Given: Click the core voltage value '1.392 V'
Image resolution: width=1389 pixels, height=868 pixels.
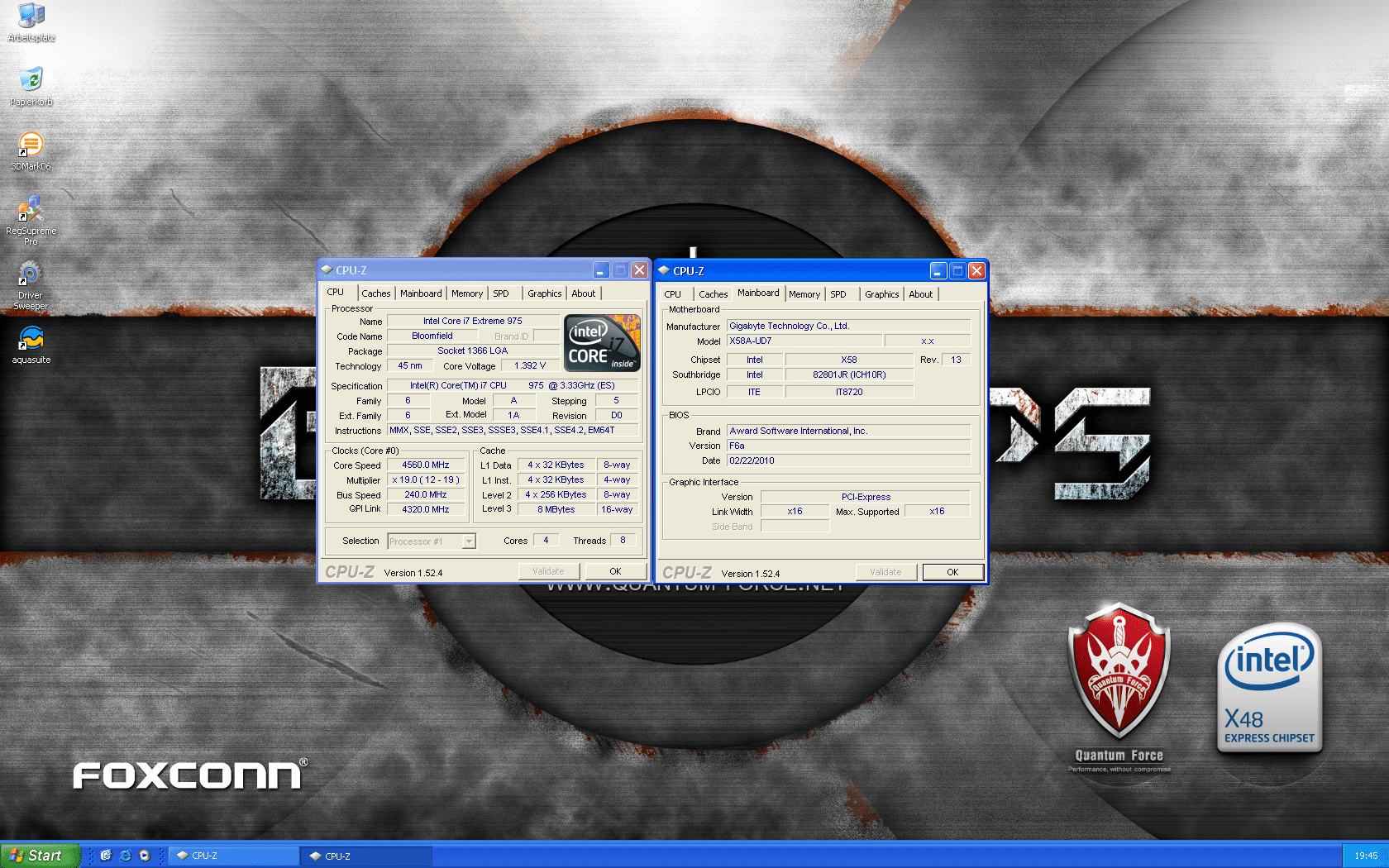Looking at the screenshot, I should [530, 365].
